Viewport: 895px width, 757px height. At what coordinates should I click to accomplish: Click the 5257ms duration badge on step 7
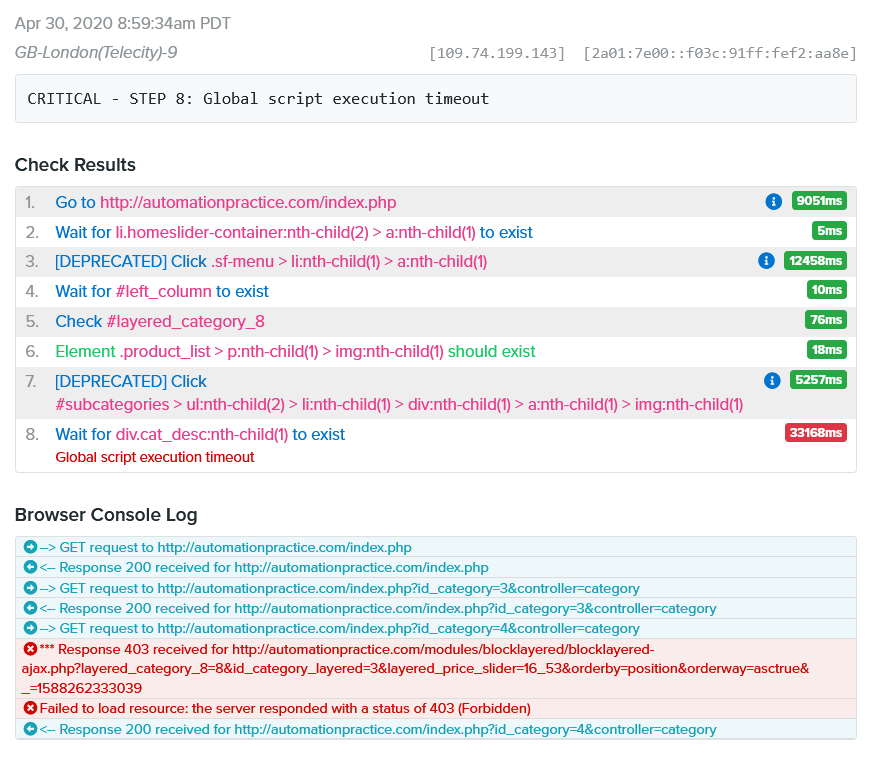click(x=818, y=380)
